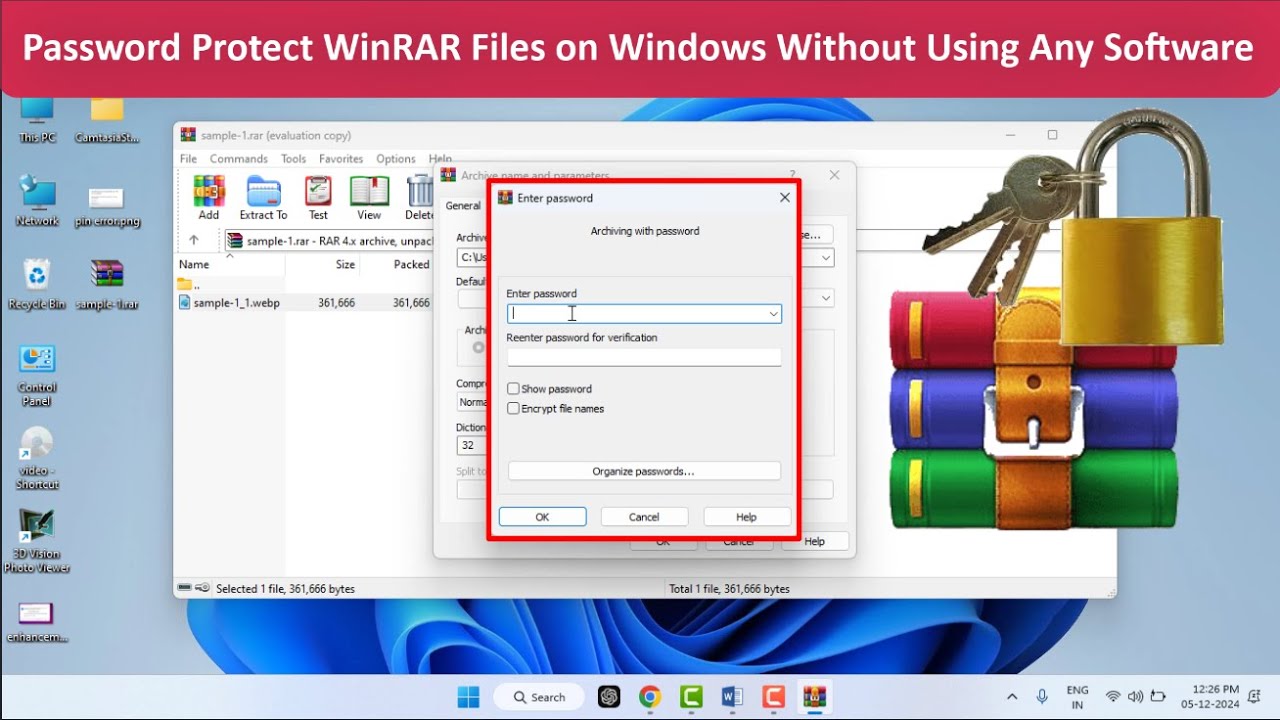Screen dimensions: 1280x720
Task: Click the Extract To toolbar icon
Action: 263,198
